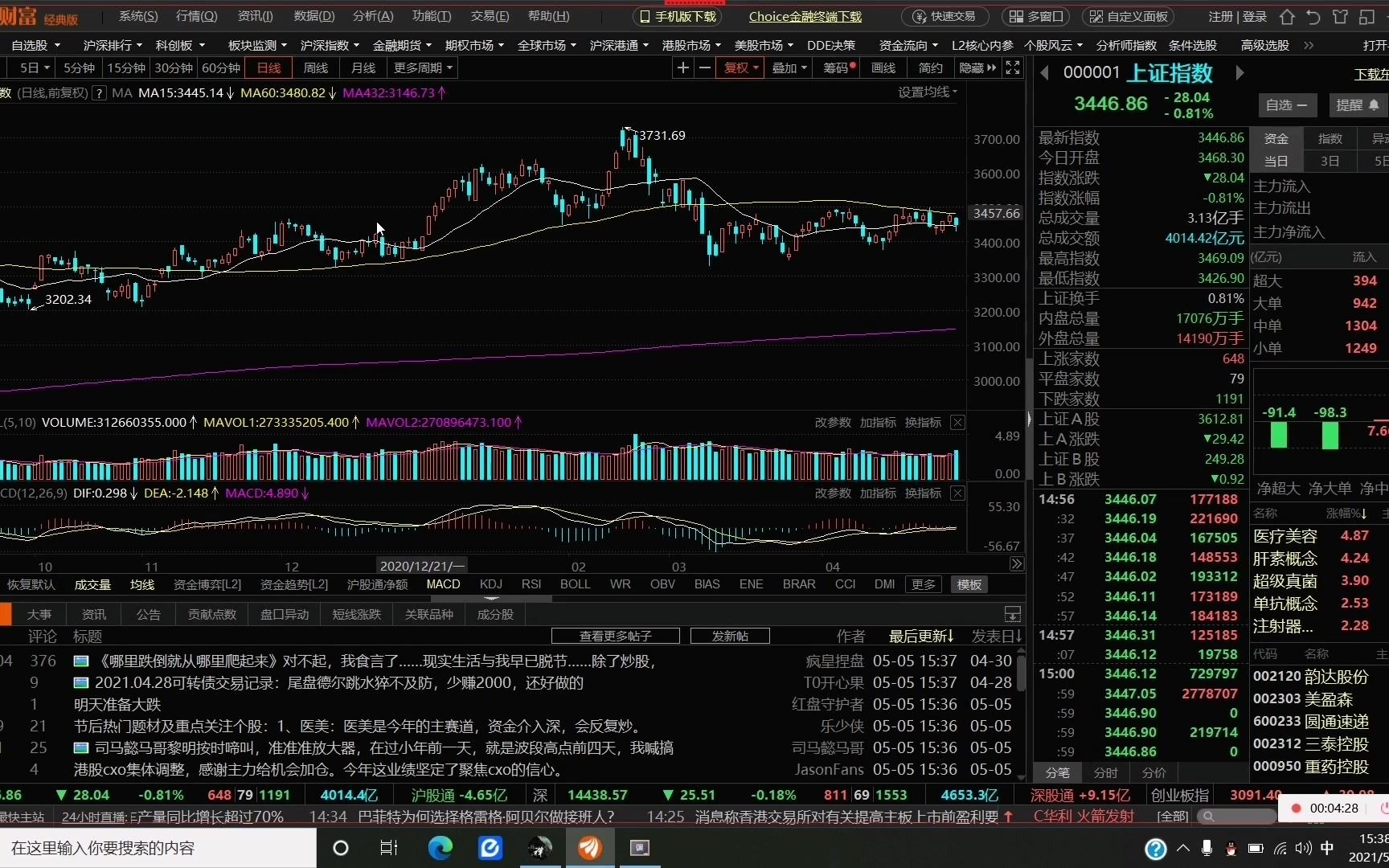Open the 叠加 overlay dropdown
The height and width of the screenshot is (868, 1389).
(789, 68)
